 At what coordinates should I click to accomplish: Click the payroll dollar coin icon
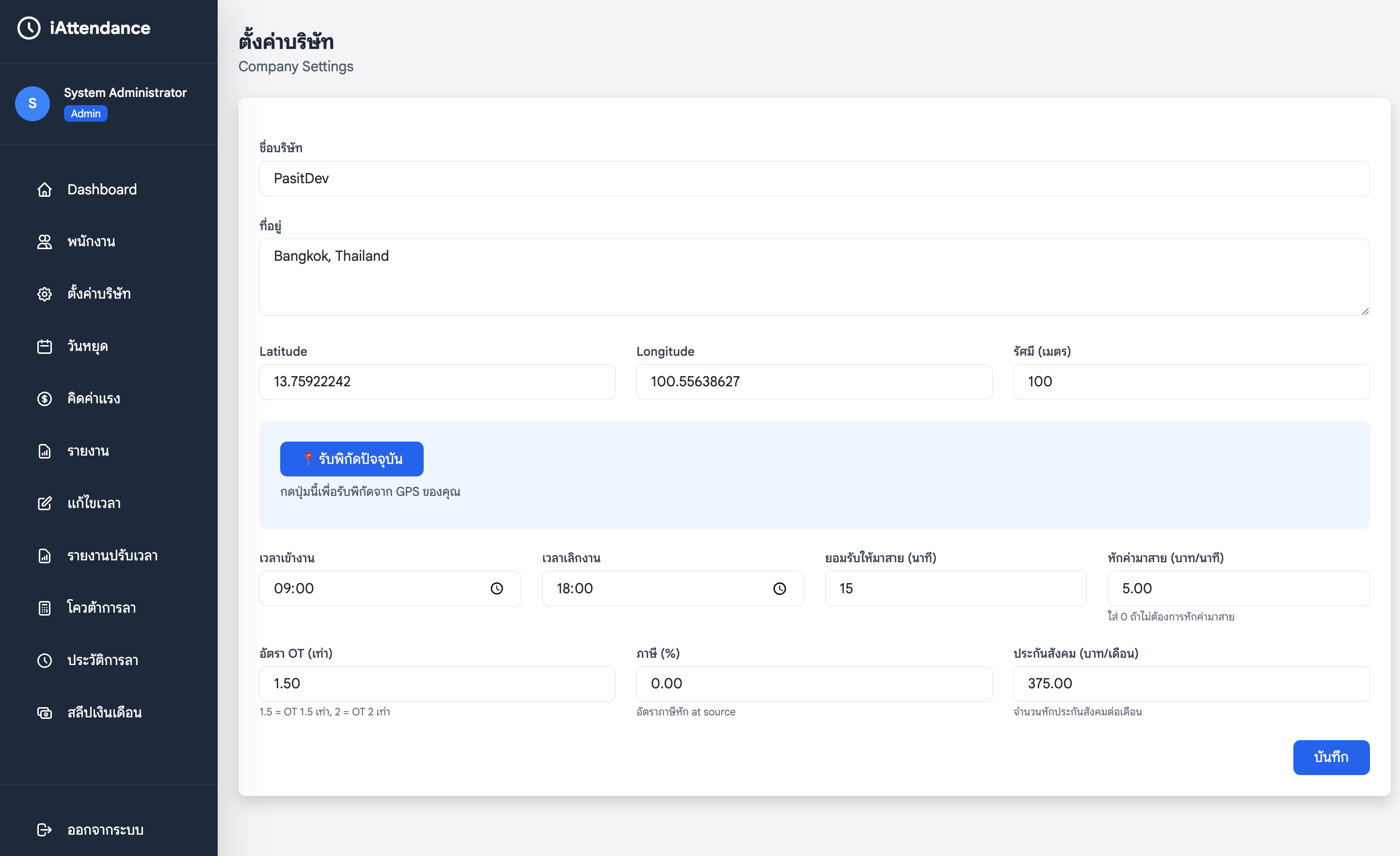44,399
